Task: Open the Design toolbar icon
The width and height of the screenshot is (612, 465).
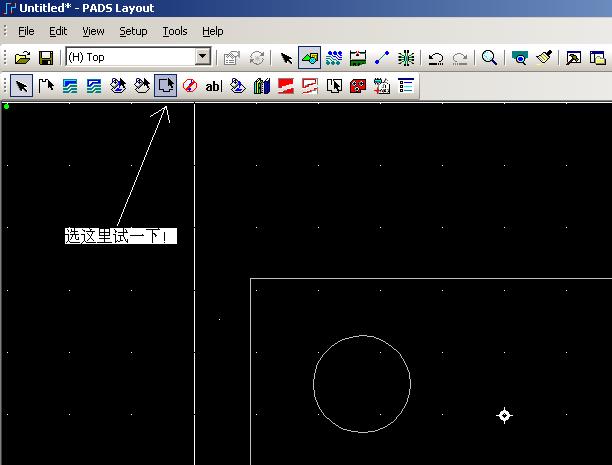Action: coord(334,58)
